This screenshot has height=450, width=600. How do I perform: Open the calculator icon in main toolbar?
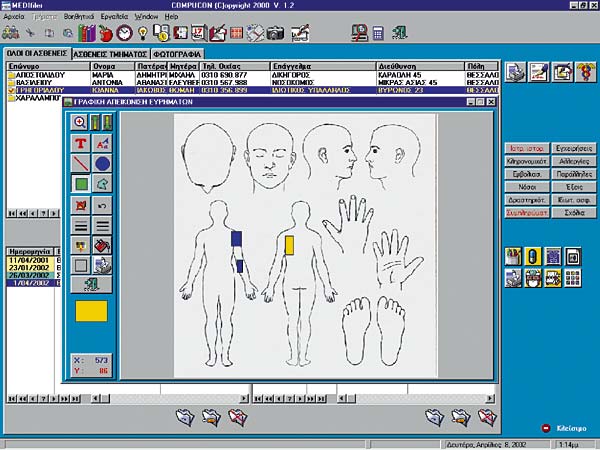coord(378,34)
